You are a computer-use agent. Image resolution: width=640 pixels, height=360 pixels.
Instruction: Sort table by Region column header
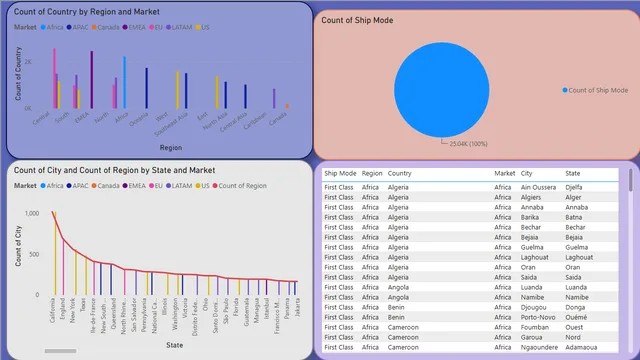[x=372, y=173]
